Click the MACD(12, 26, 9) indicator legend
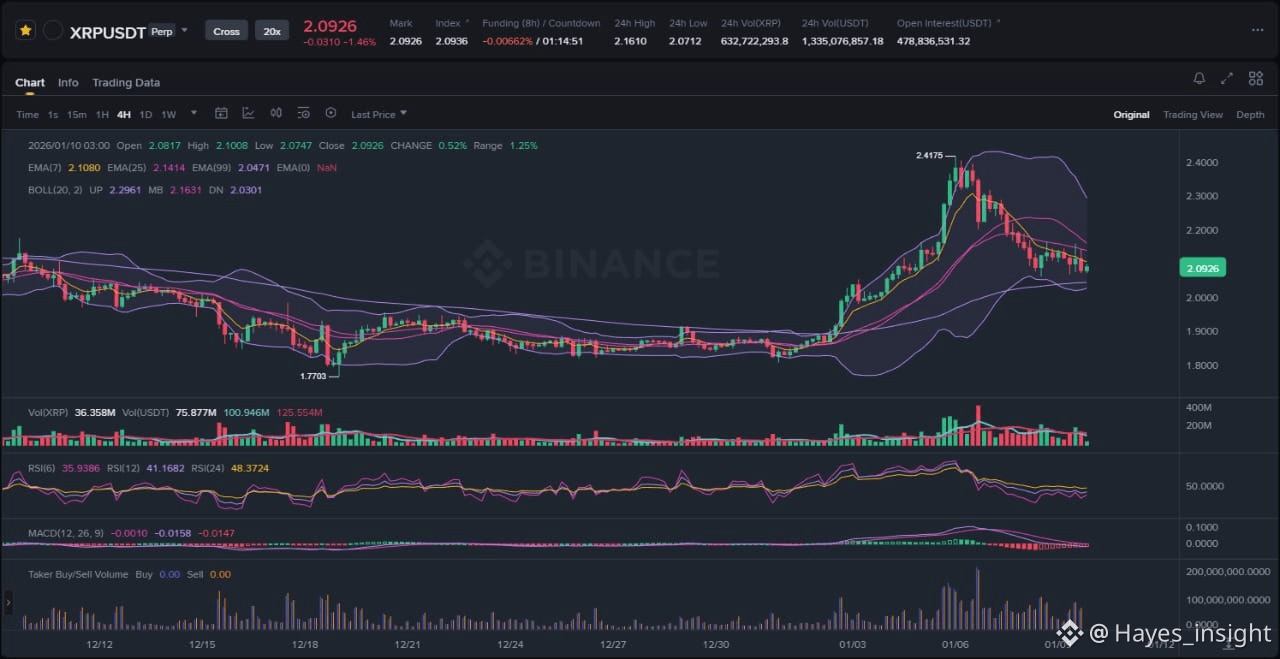 point(65,533)
